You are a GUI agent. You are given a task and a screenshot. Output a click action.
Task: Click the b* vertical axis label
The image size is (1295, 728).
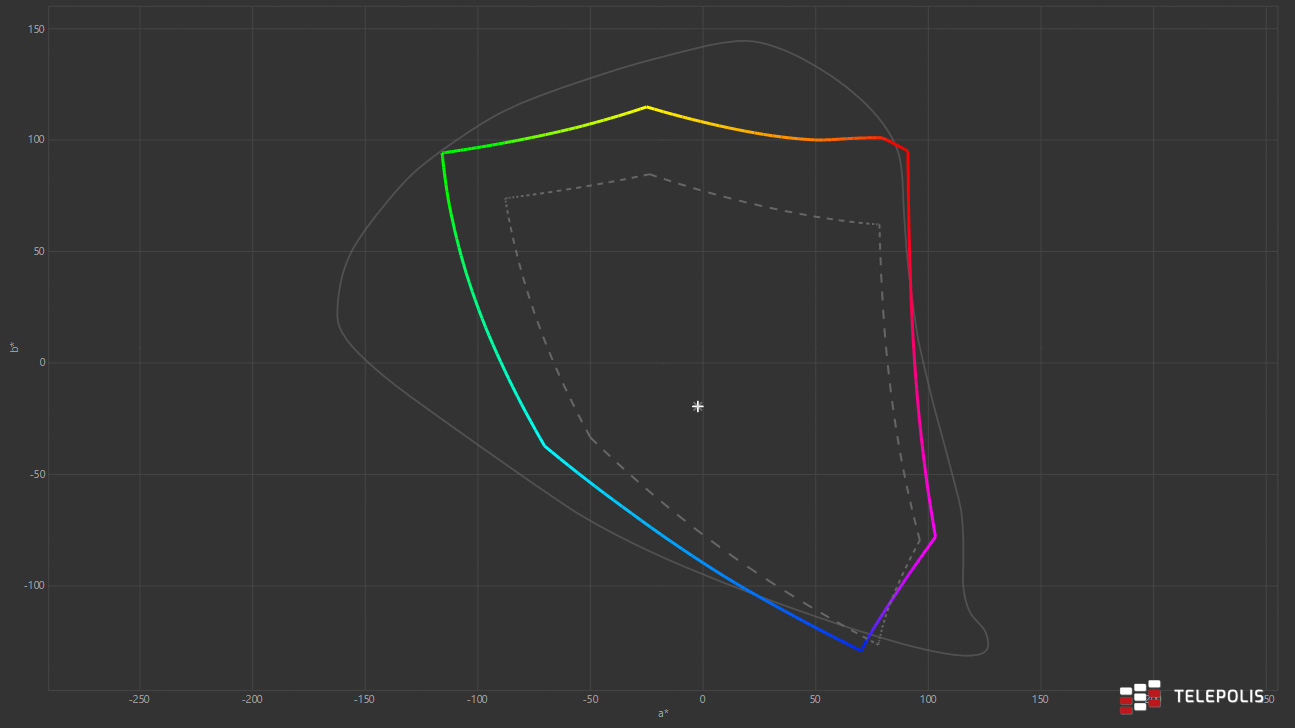pos(14,347)
